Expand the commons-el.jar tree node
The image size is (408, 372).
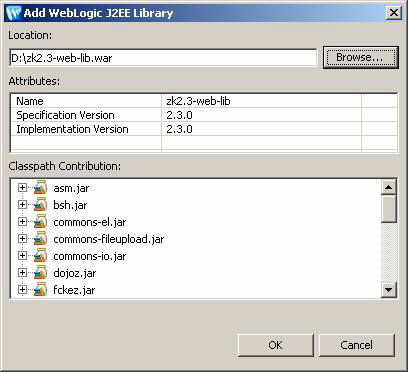(x=22, y=221)
